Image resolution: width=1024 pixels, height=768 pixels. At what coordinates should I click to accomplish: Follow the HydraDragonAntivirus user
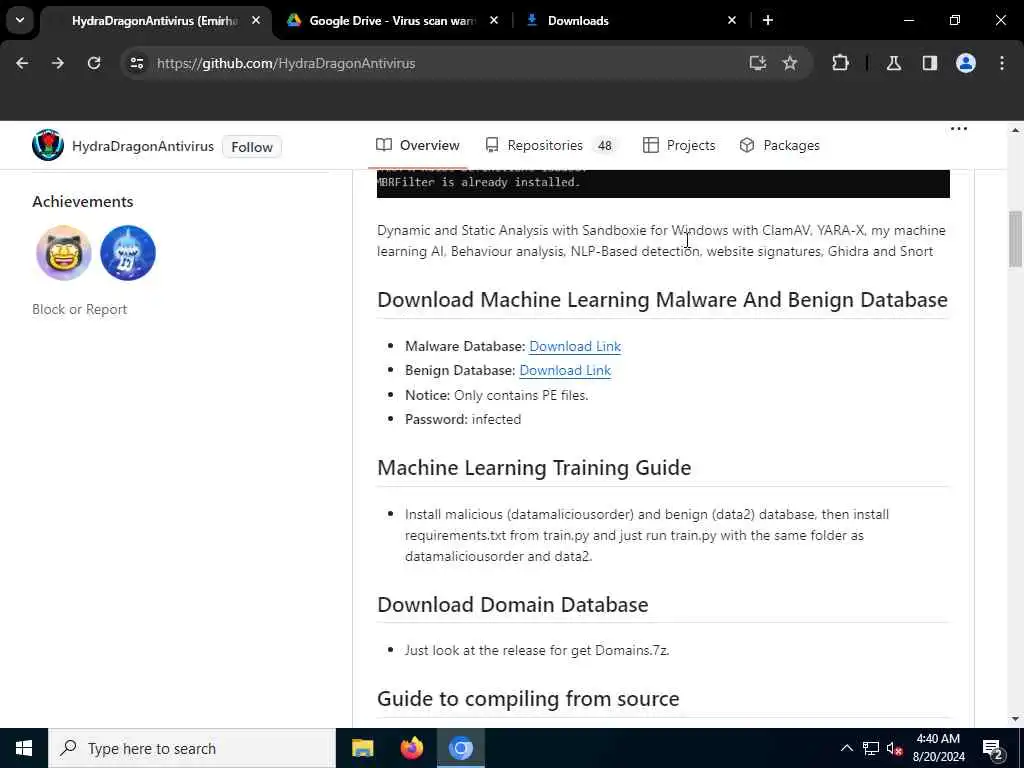(251, 147)
